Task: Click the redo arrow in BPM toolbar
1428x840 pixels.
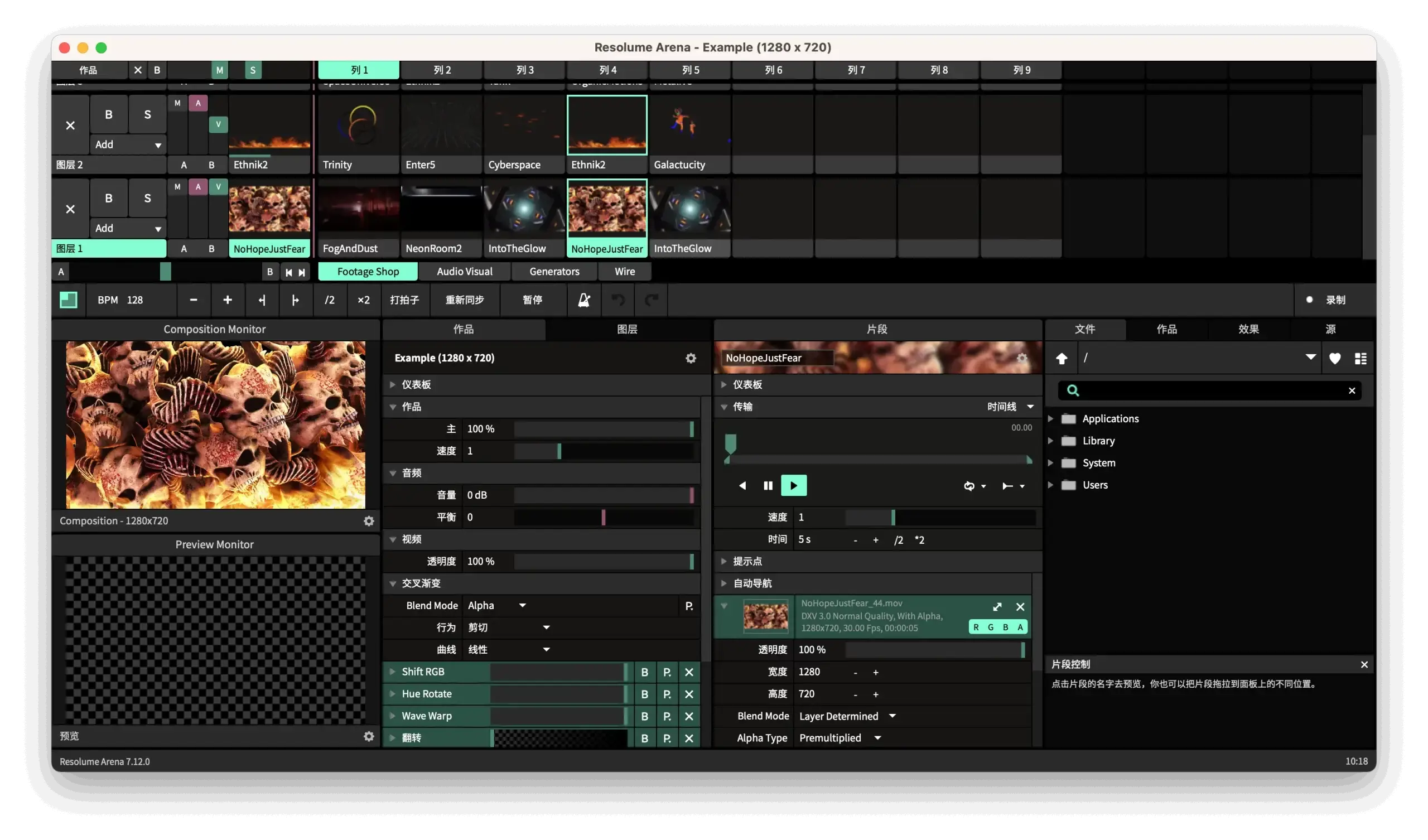Action: (652, 300)
